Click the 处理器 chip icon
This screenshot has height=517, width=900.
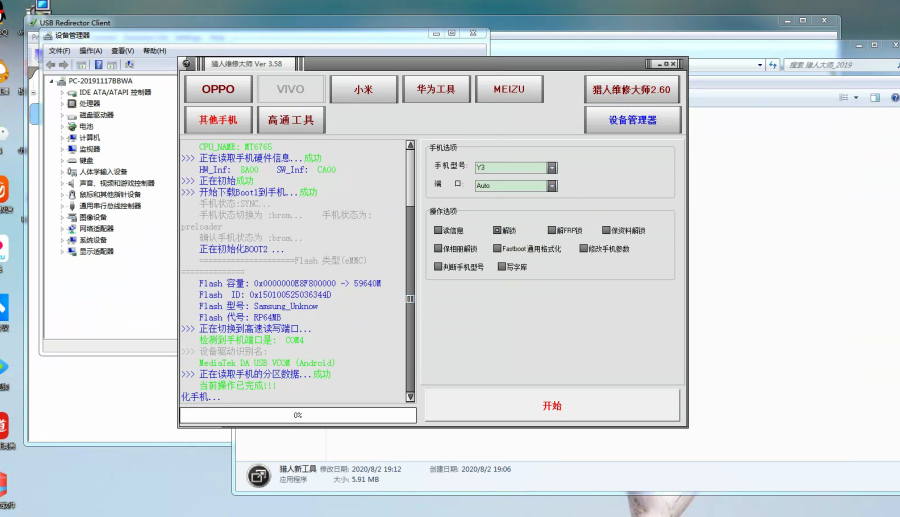[x=72, y=104]
